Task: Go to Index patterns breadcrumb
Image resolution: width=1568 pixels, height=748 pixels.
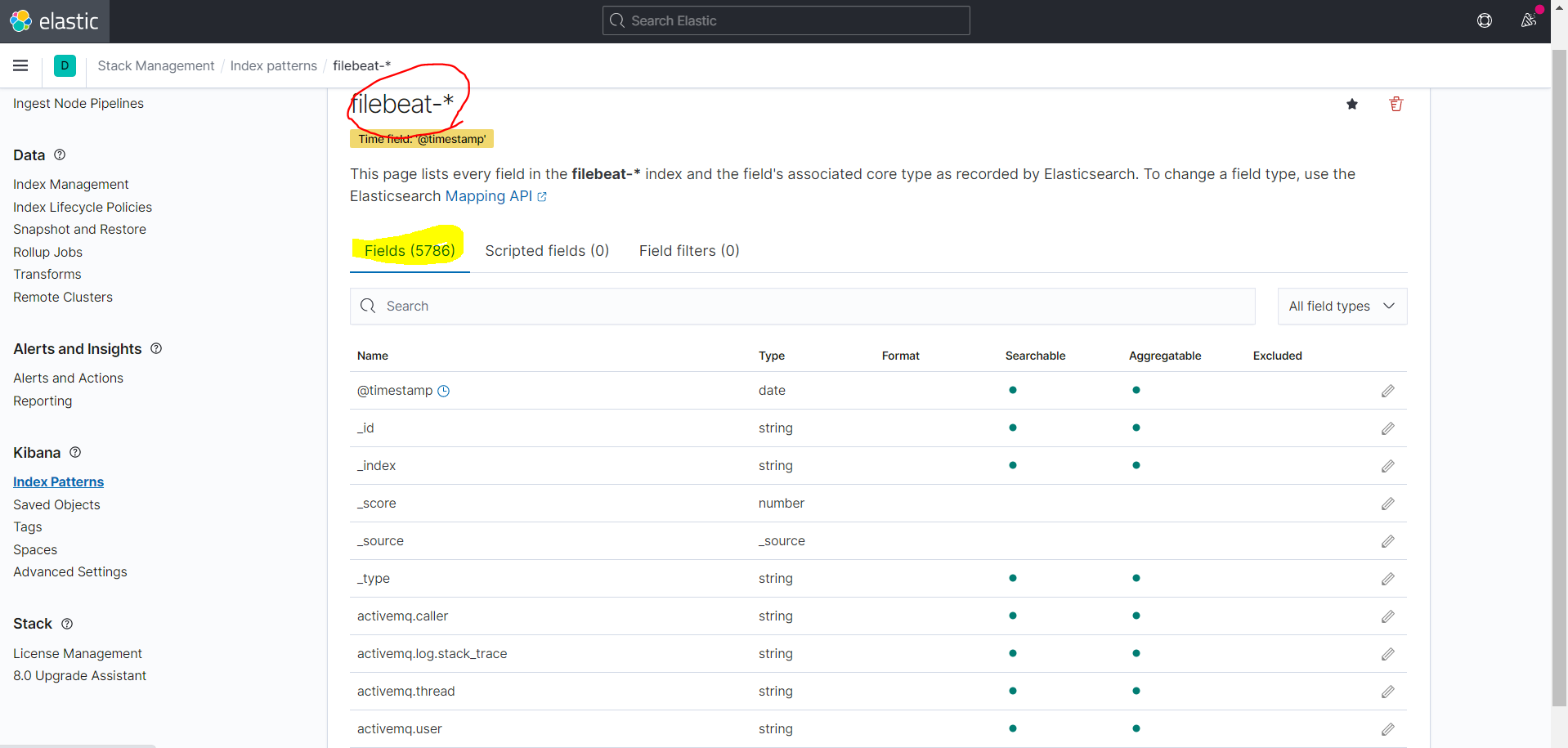Action: tap(274, 65)
